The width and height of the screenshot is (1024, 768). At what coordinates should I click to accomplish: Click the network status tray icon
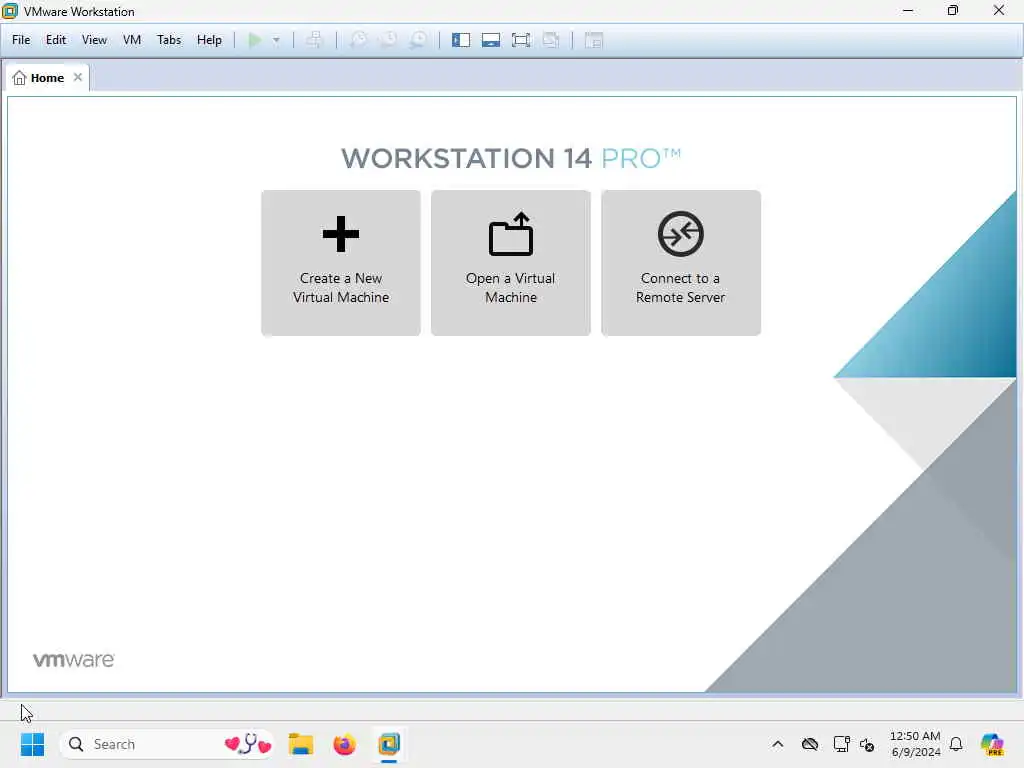coord(842,744)
